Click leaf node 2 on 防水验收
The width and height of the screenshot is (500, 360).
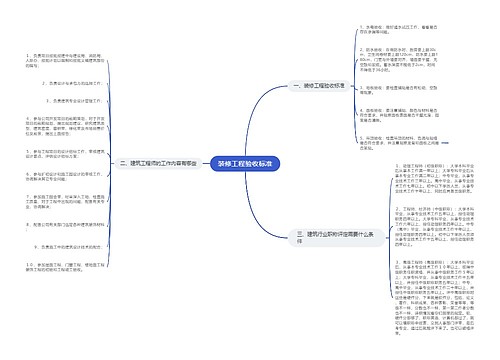(x=398, y=60)
